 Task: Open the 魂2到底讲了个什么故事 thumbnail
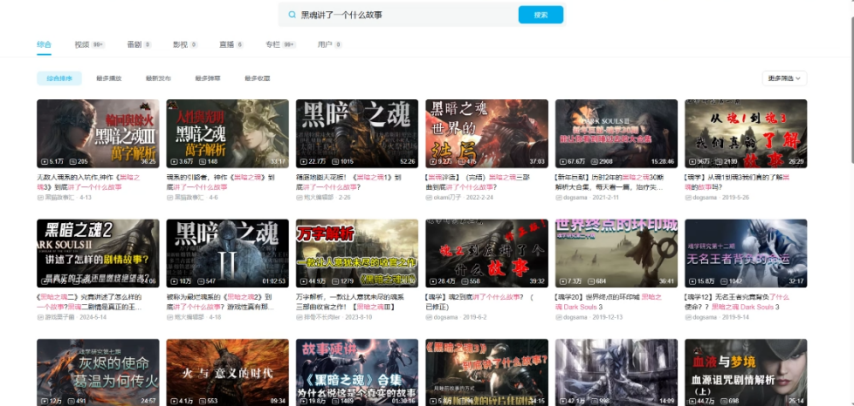(x=487, y=253)
